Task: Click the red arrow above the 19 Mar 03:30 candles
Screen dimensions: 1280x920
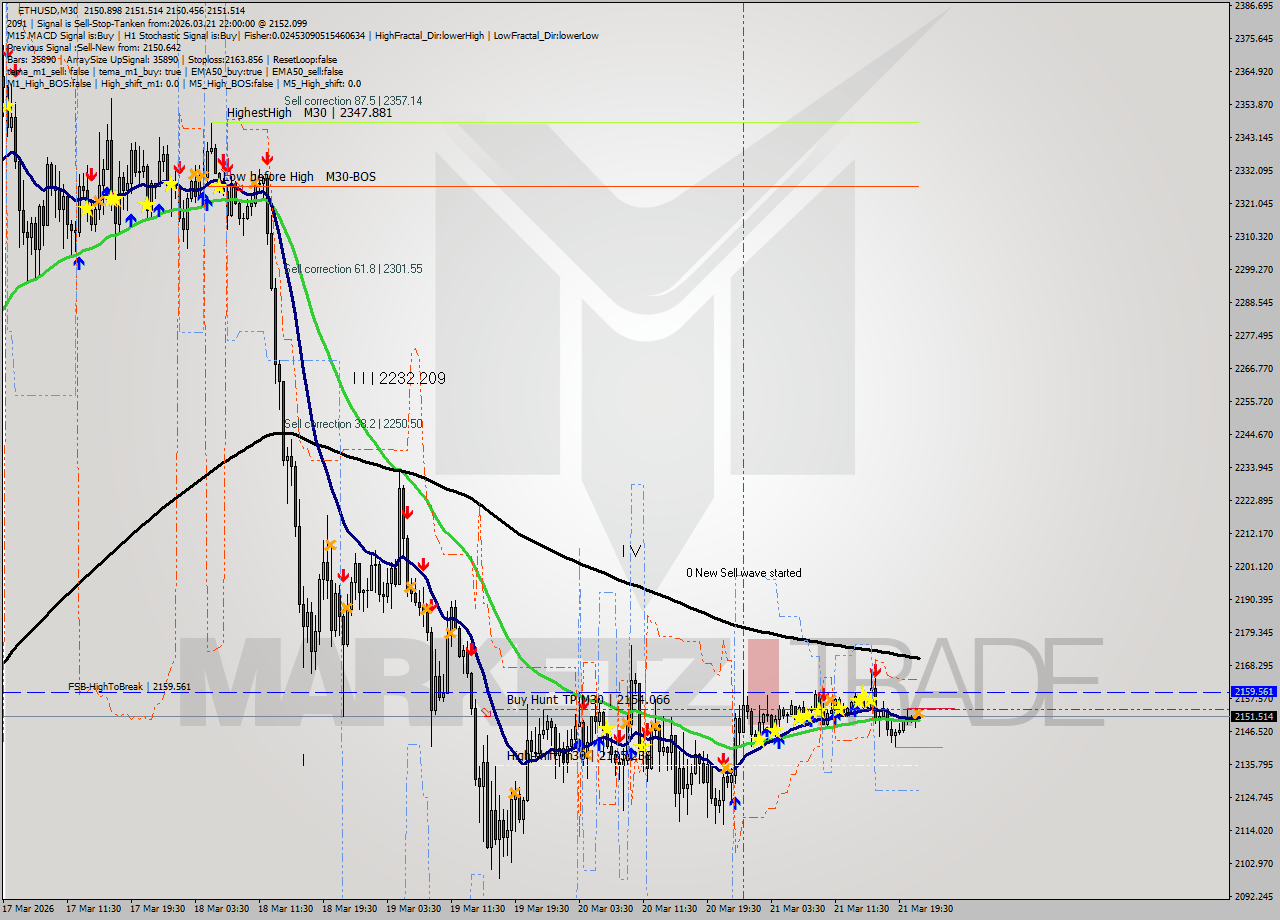Action: 407,513
